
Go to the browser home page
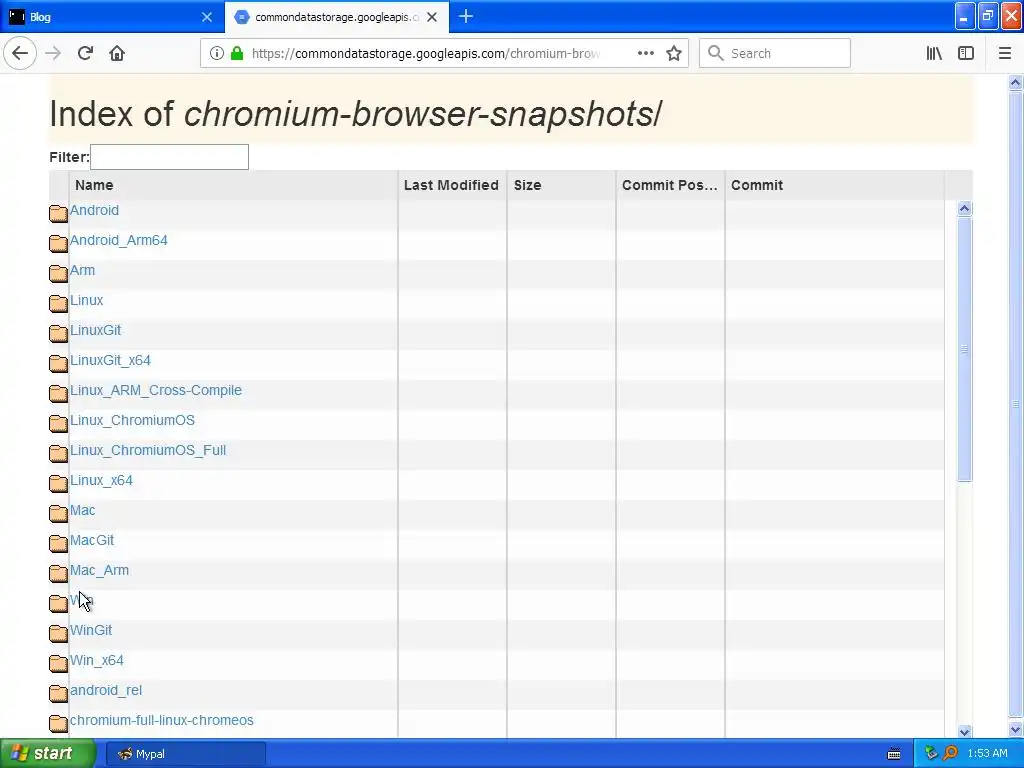pos(117,53)
